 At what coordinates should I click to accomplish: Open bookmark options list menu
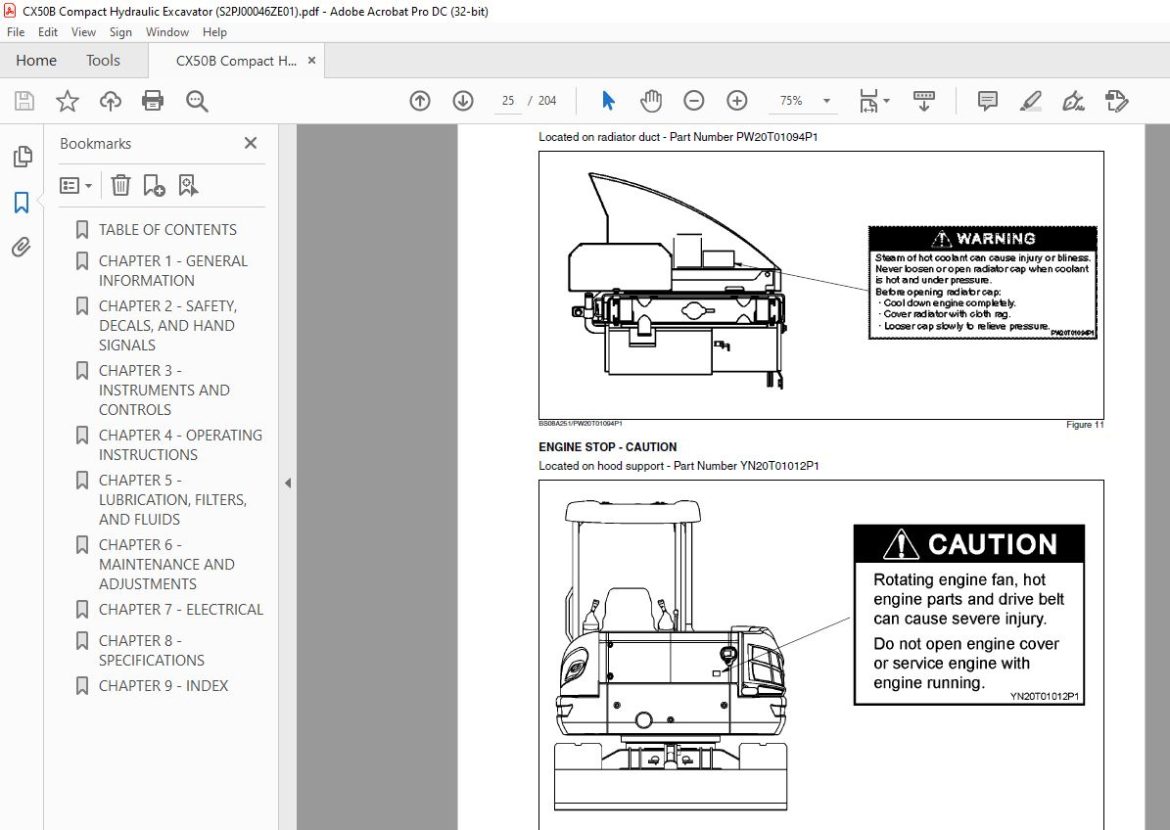75,185
